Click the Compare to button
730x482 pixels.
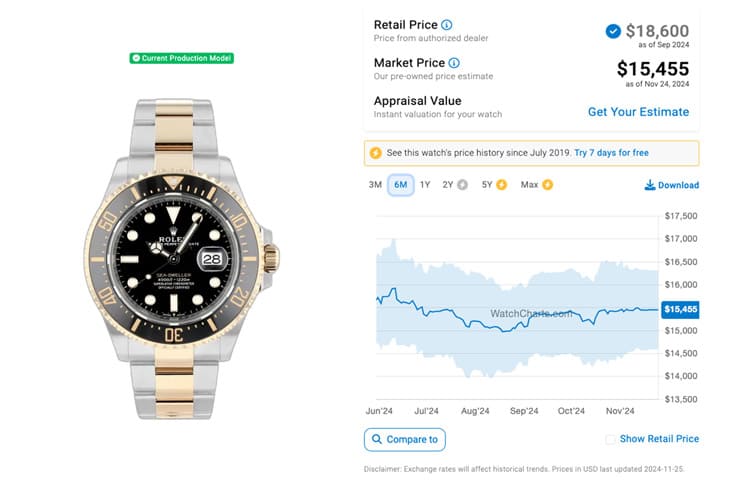pyautogui.click(x=404, y=440)
